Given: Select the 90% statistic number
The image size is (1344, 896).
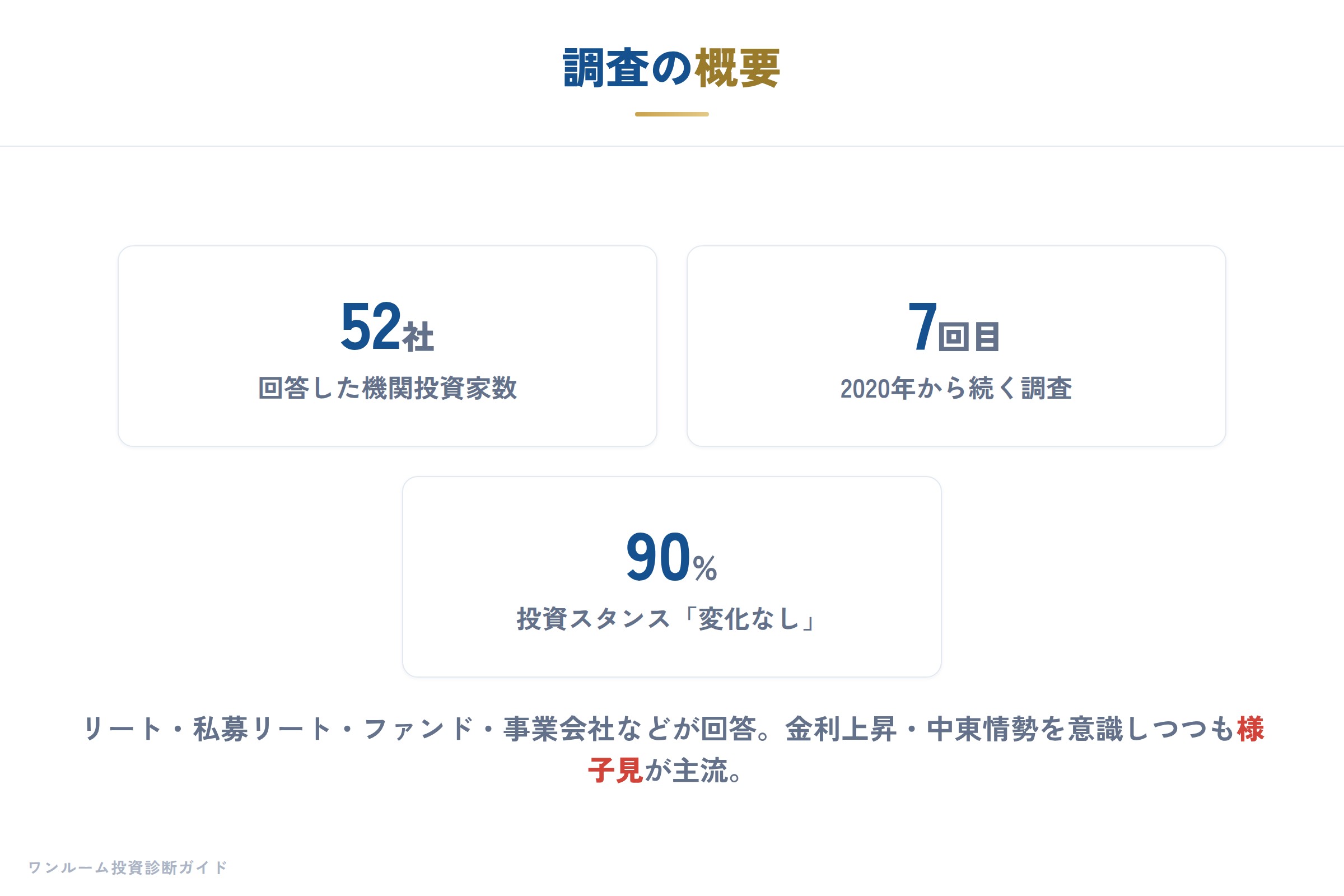Looking at the screenshot, I should [671, 557].
